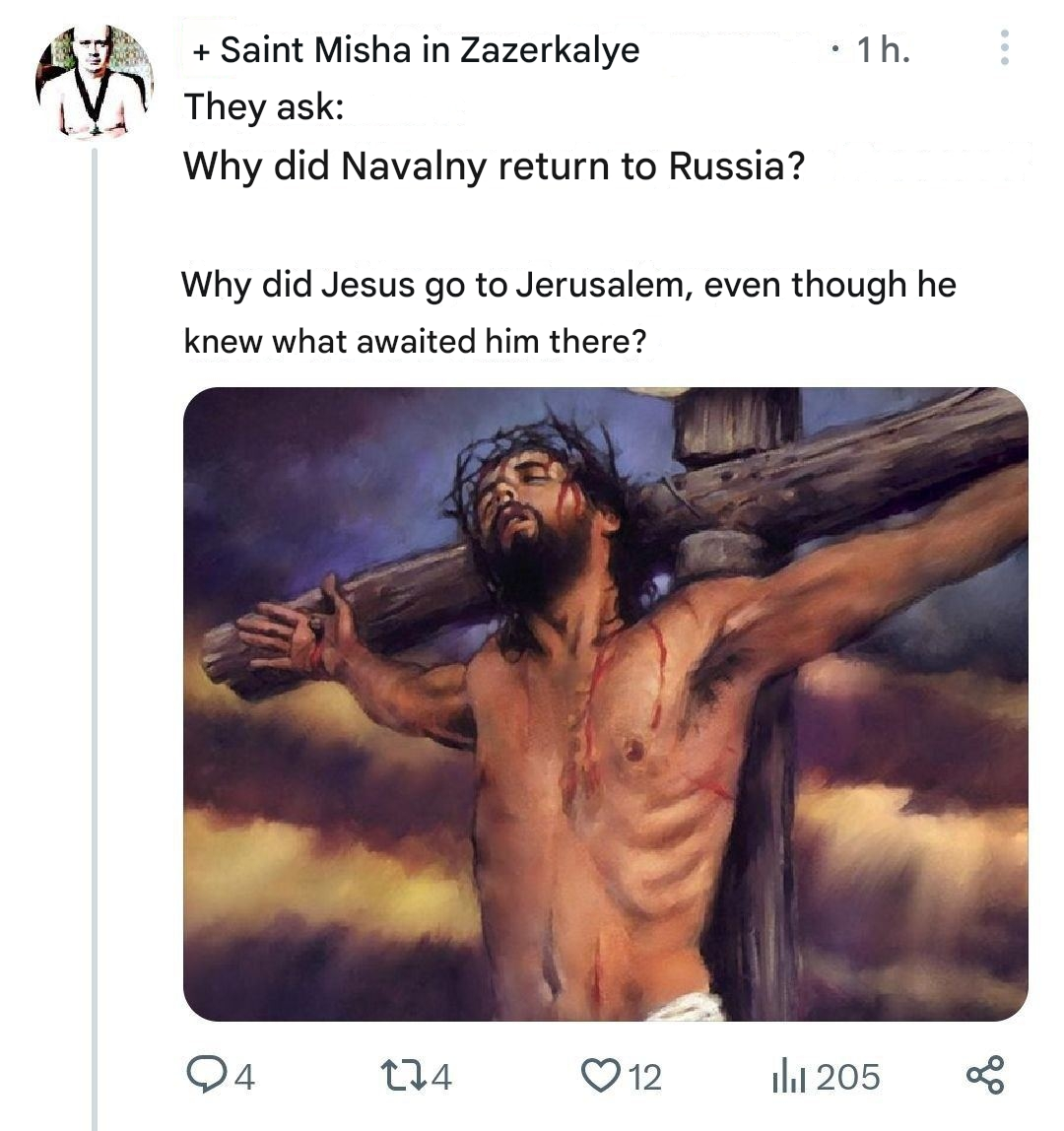Viewport: 1064px width, 1131px height.
Task: Click the retweet count beside the arrows
Action: [x=441, y=1077]
